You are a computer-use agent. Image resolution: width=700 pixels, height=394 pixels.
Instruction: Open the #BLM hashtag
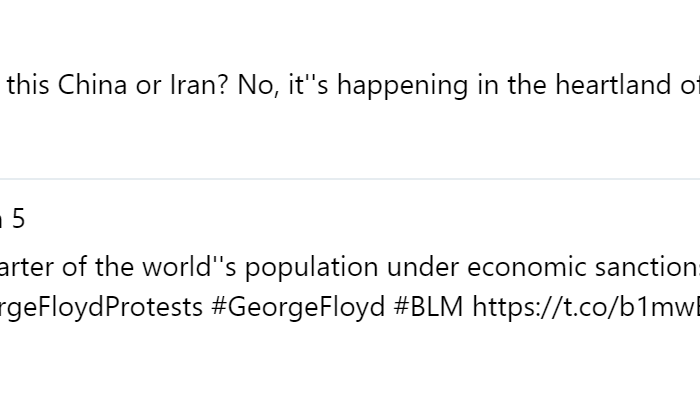pyautogui.click(x=428, y=307)
